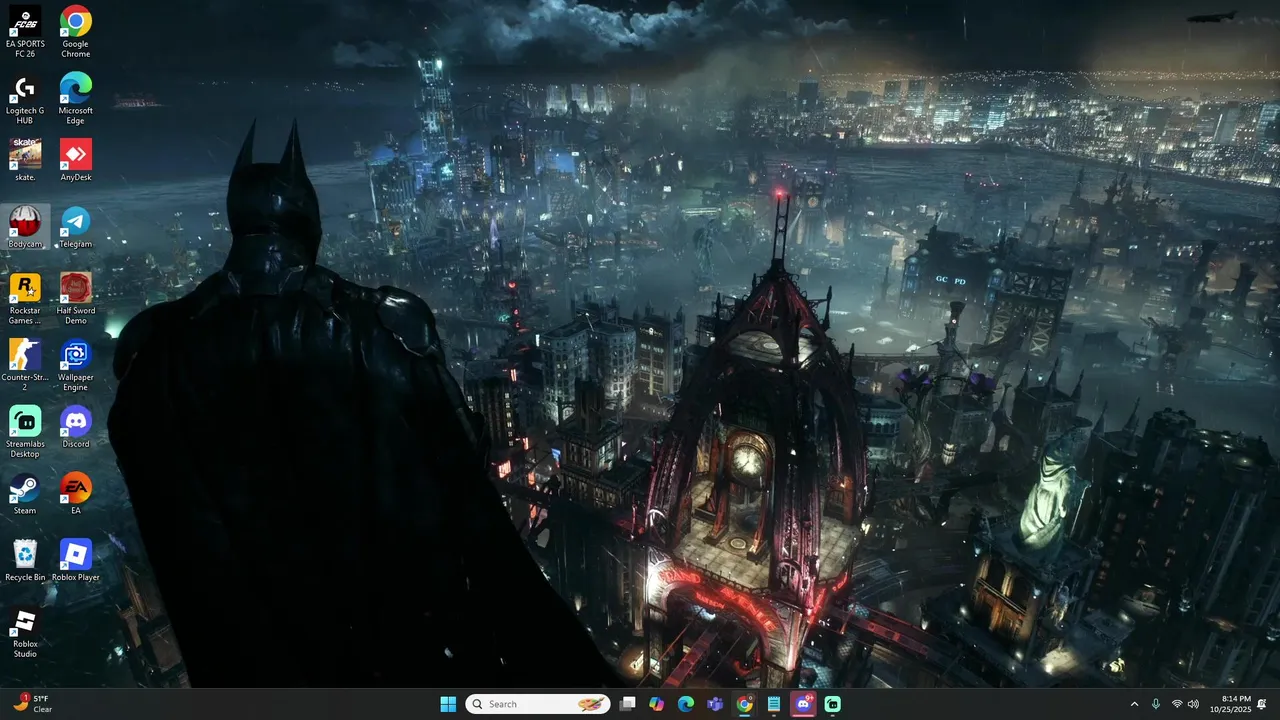Open the Wallpaper Engine shortcut
The width and height of the screenshot is (1280, 720).
click(x=76, y=365)
